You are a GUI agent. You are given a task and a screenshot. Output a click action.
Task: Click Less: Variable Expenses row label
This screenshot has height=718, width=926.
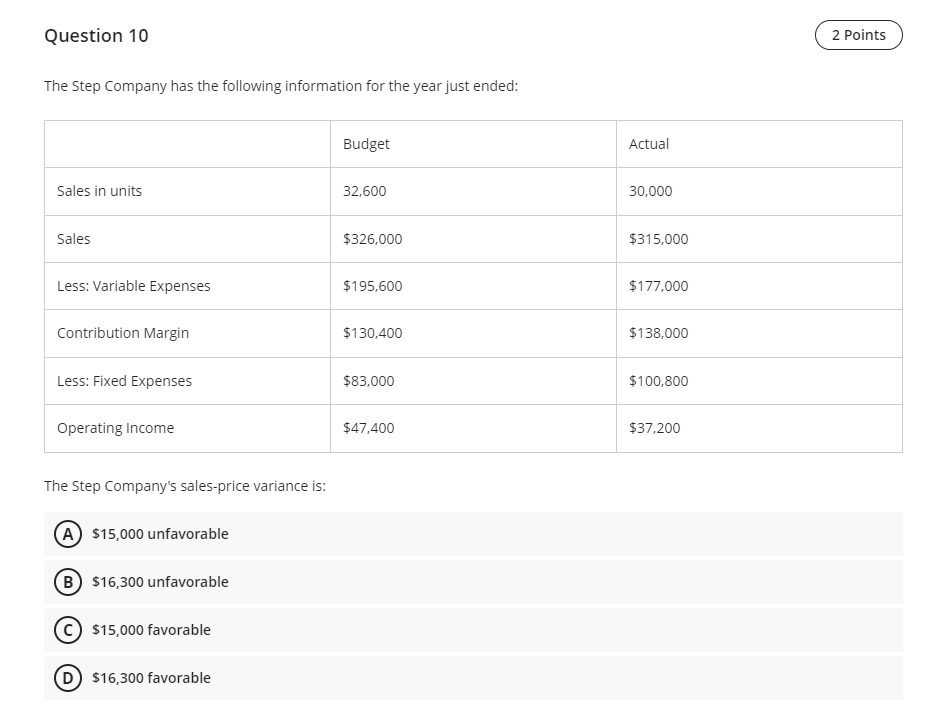click(x=133, y=286)
